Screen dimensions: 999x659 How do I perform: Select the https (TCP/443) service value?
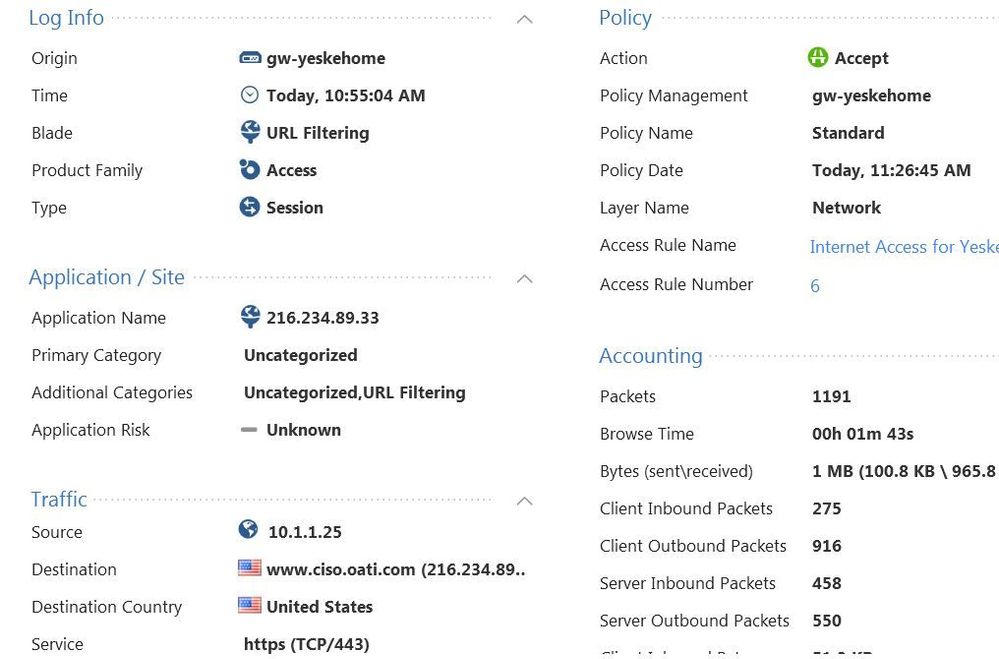pos(306,644)
